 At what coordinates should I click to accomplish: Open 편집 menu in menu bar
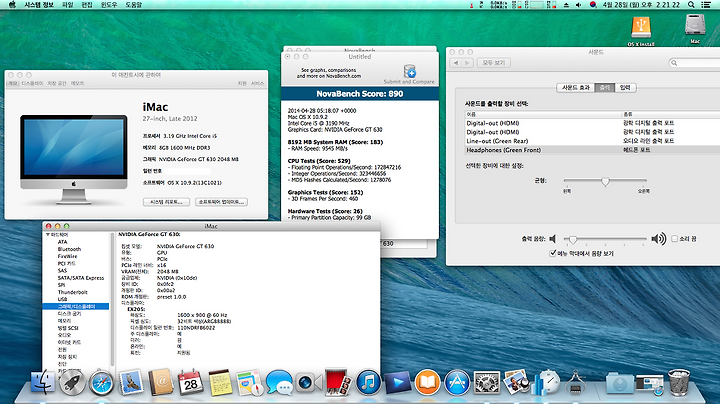click(87, 5)
